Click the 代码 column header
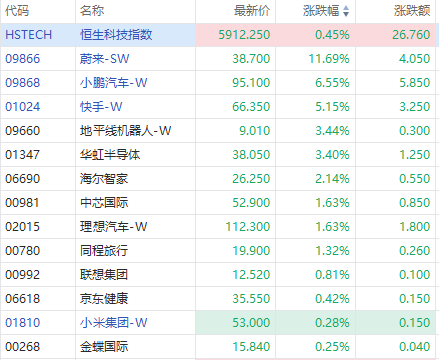The width and height of the screenshot is (439, 360). point(17,11)
